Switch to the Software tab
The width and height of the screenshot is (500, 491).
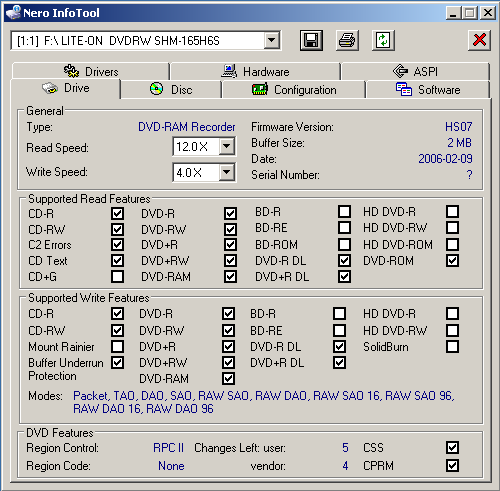tap(428, 89)
